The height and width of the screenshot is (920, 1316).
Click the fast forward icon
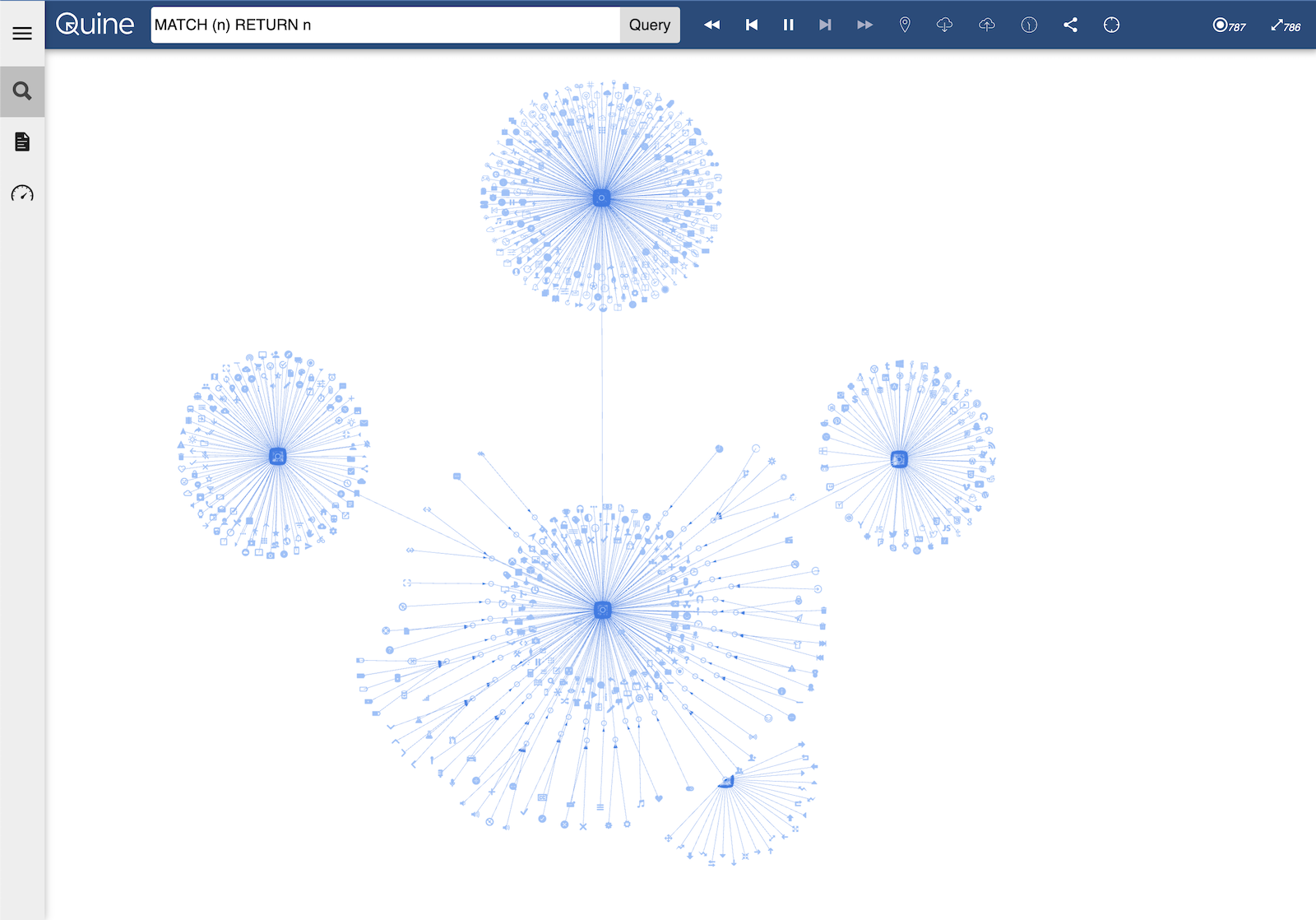tap(864, 25)
